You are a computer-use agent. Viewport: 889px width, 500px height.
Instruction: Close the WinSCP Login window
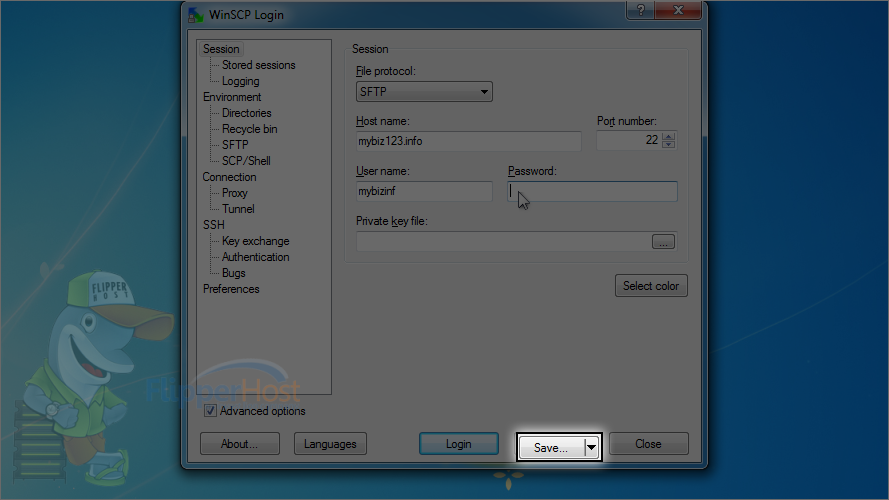point(678,10)
